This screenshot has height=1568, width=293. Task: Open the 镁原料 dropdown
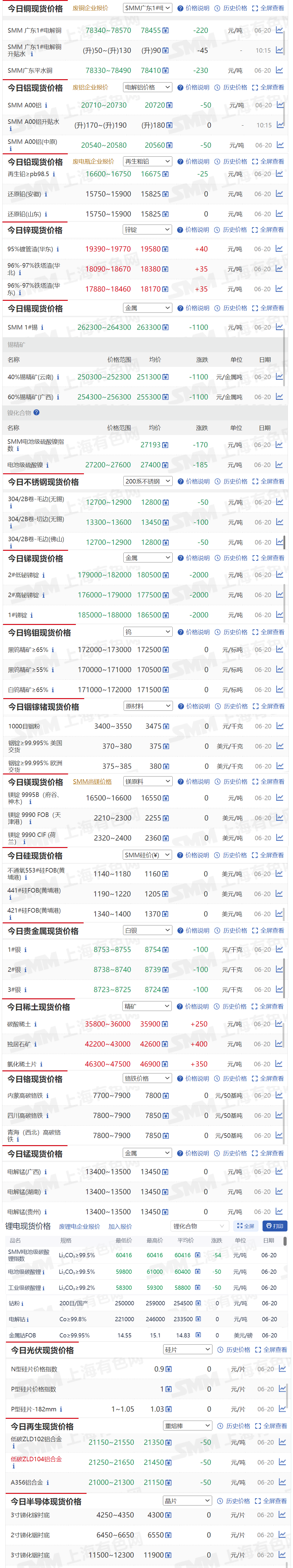tap(148, 781)
